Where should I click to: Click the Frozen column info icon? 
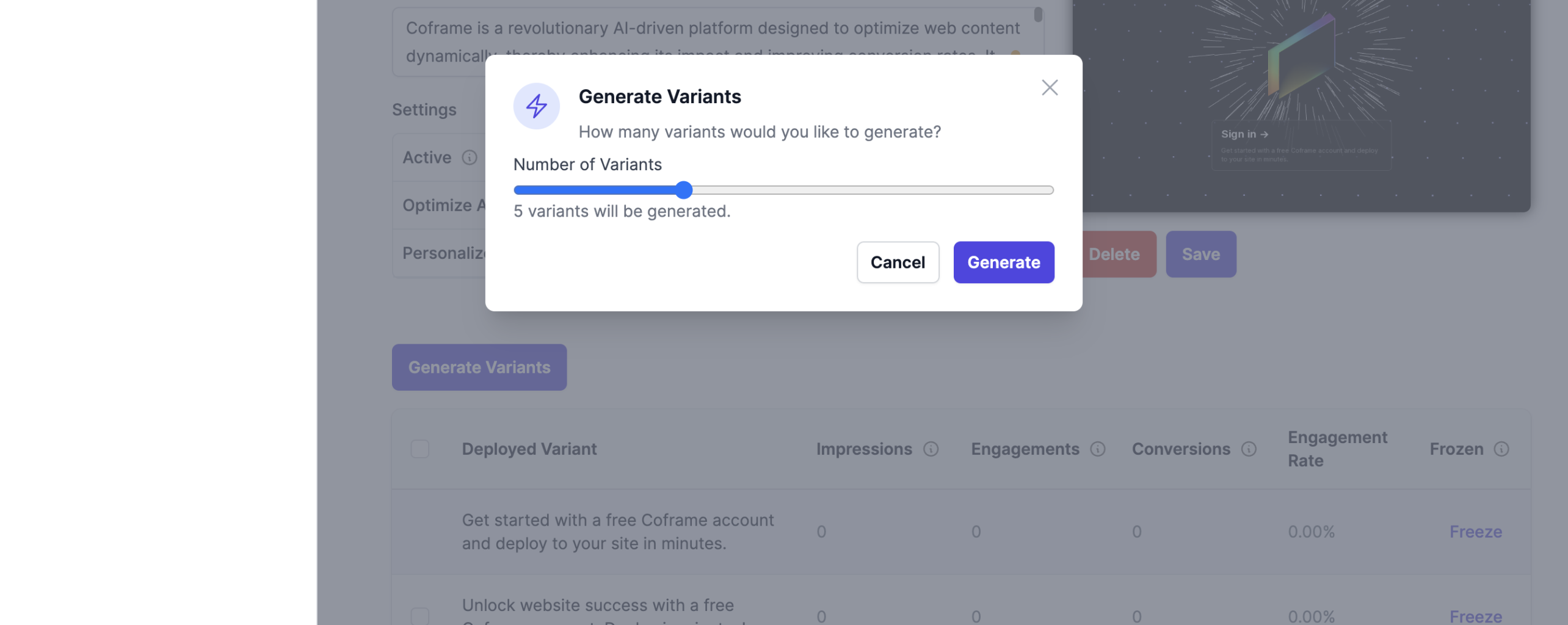pos(1501,449)
